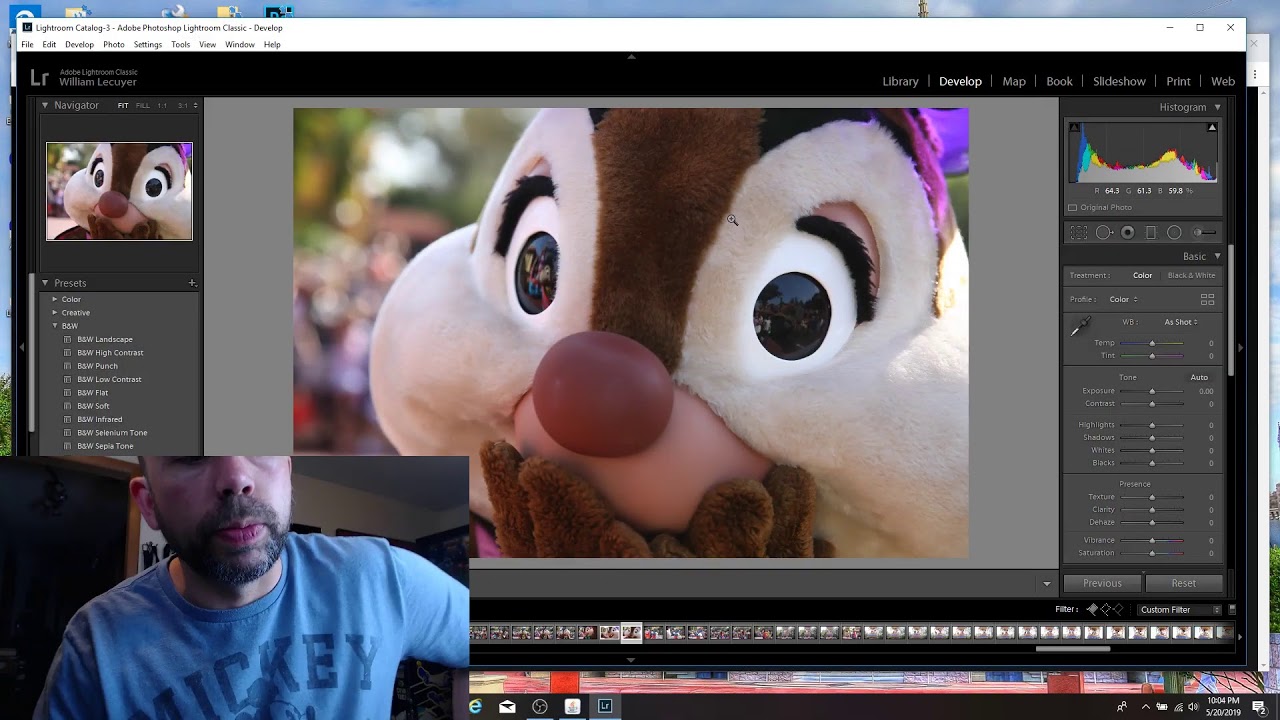Open the Mail app from taskbar

click(x=507, y=706)
